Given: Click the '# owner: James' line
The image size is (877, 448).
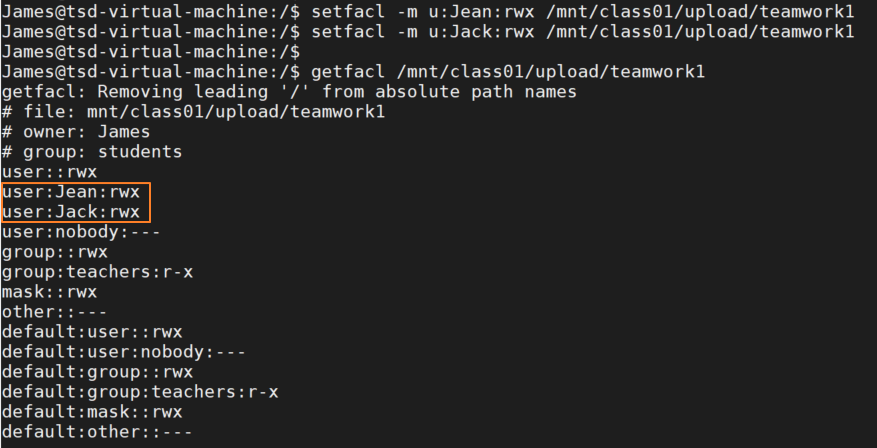Looking at the screenshot, I should coord(76,132).
